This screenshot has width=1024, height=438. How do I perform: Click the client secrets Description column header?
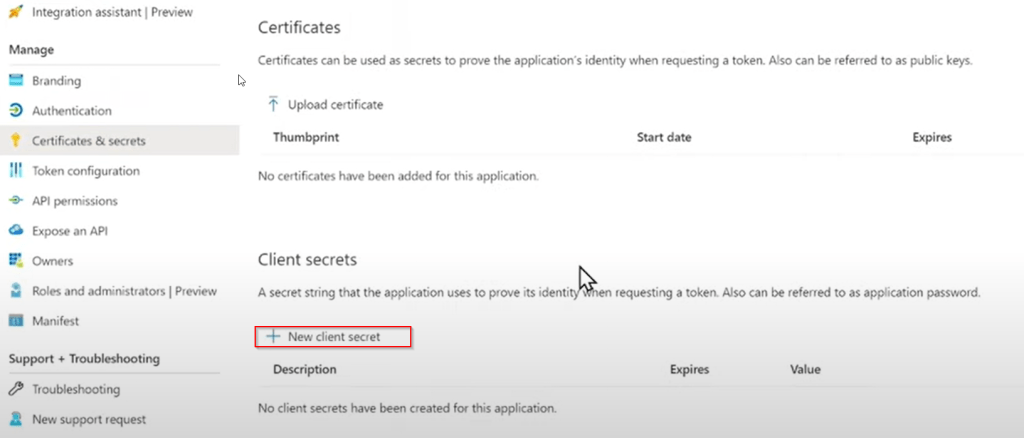305,369
